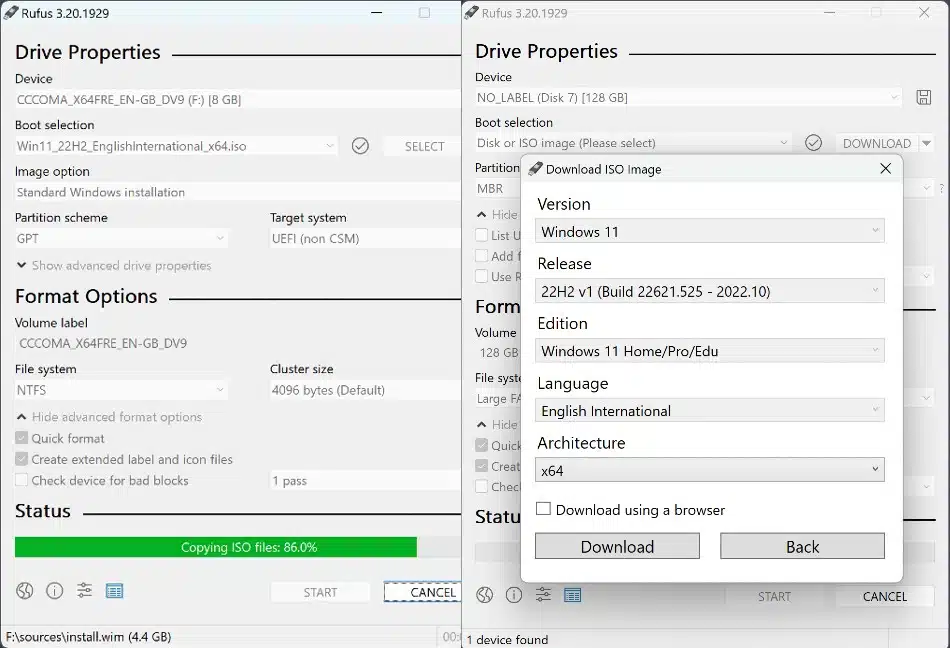Open the Version dropdown showing Windows 11
This screenshot has height=648, width=950.
pos(709,231)
